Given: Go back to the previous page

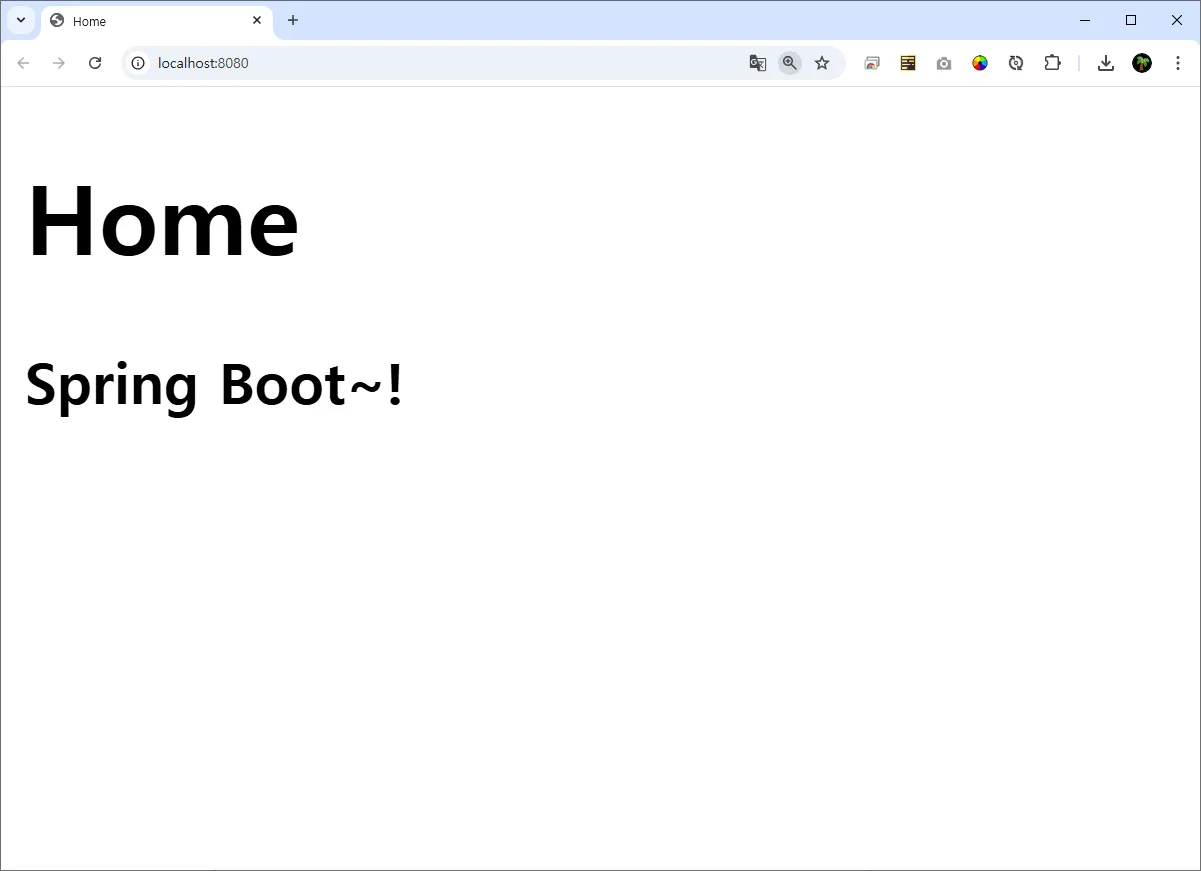Looking at the screenshot, I should 23,63.
